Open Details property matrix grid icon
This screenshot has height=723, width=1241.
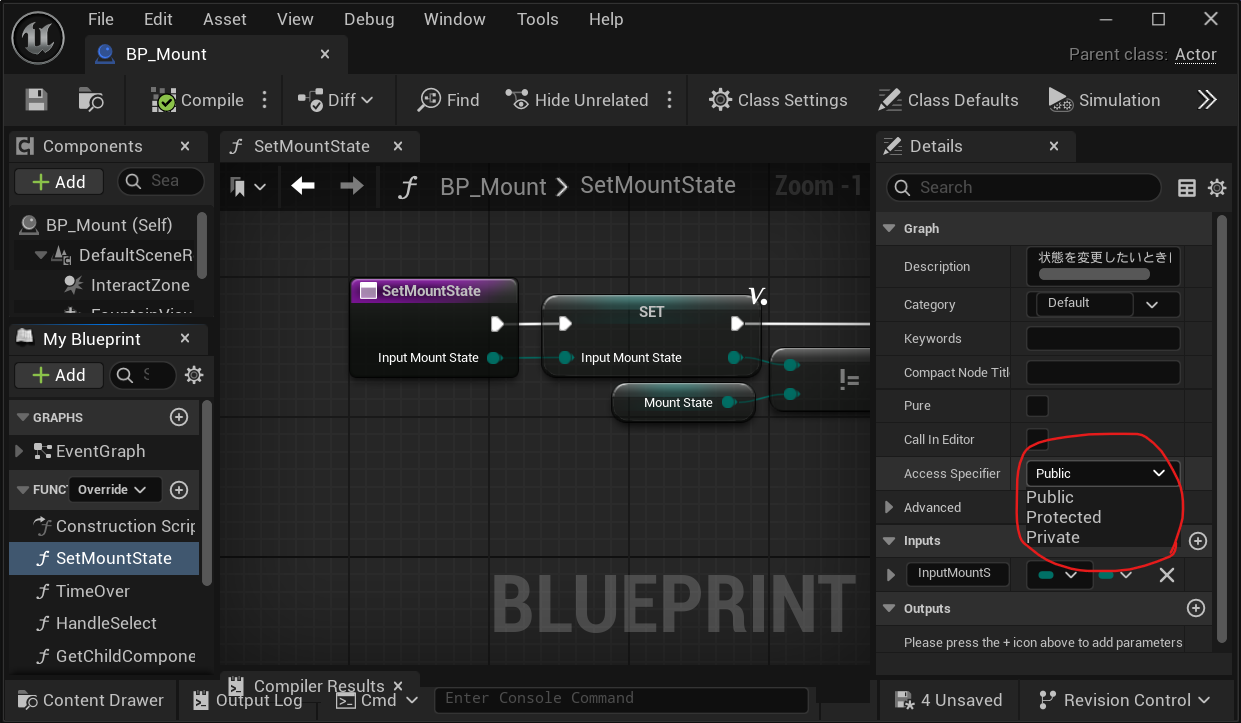(x=1187, y=188)
